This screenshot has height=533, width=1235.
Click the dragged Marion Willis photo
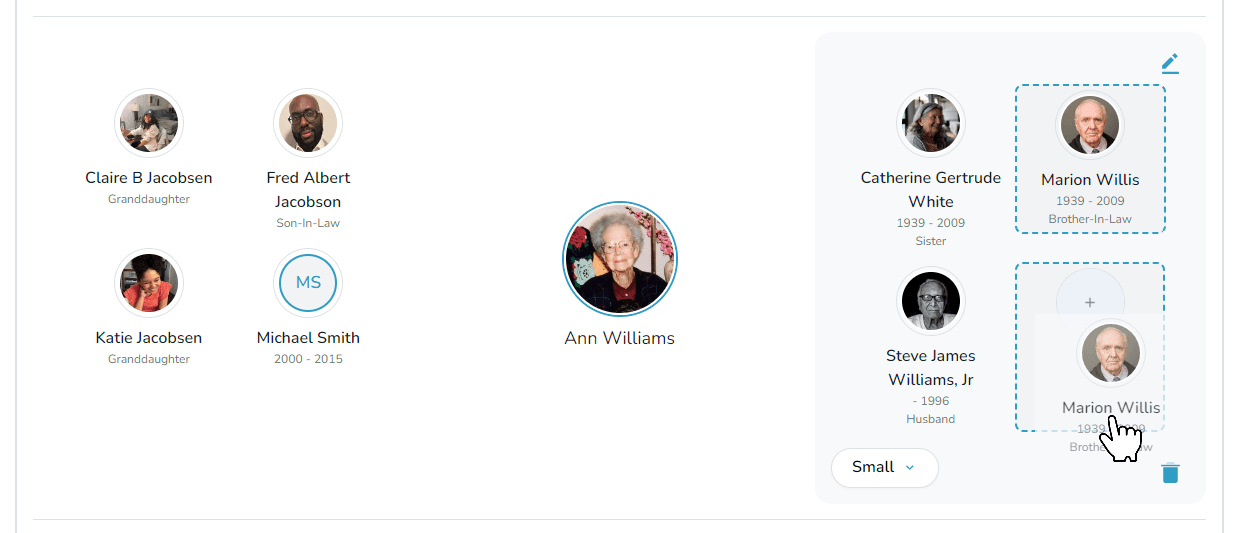1111,353
